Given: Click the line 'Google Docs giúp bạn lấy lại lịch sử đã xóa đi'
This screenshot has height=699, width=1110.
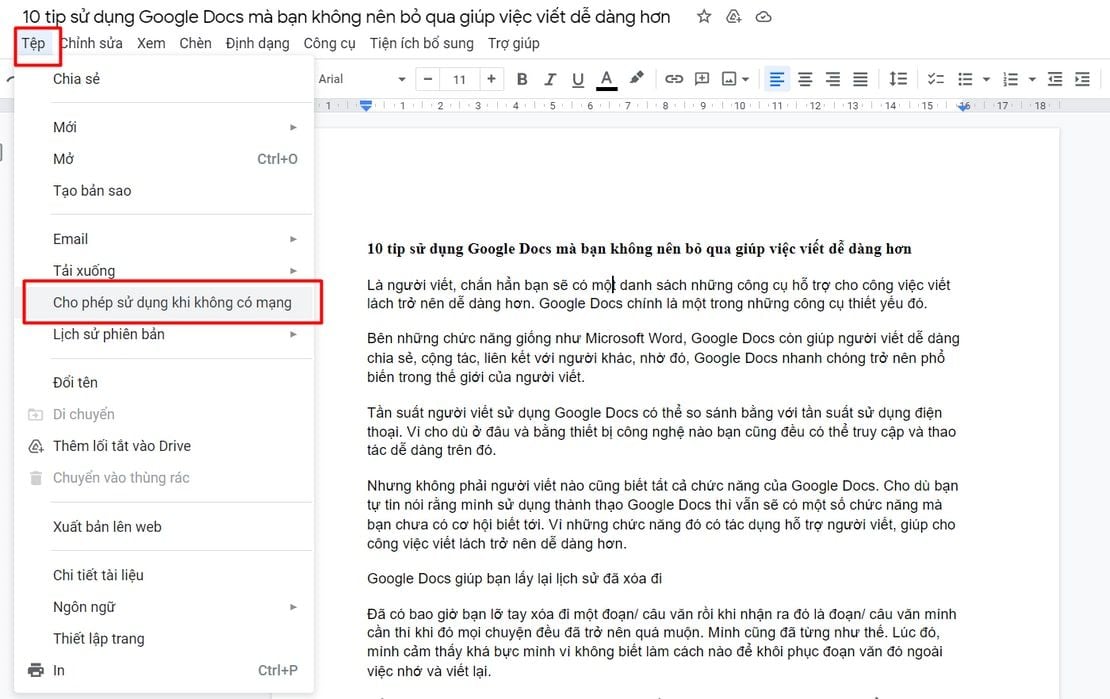Looking at the screenshot, I should (515, 579).
